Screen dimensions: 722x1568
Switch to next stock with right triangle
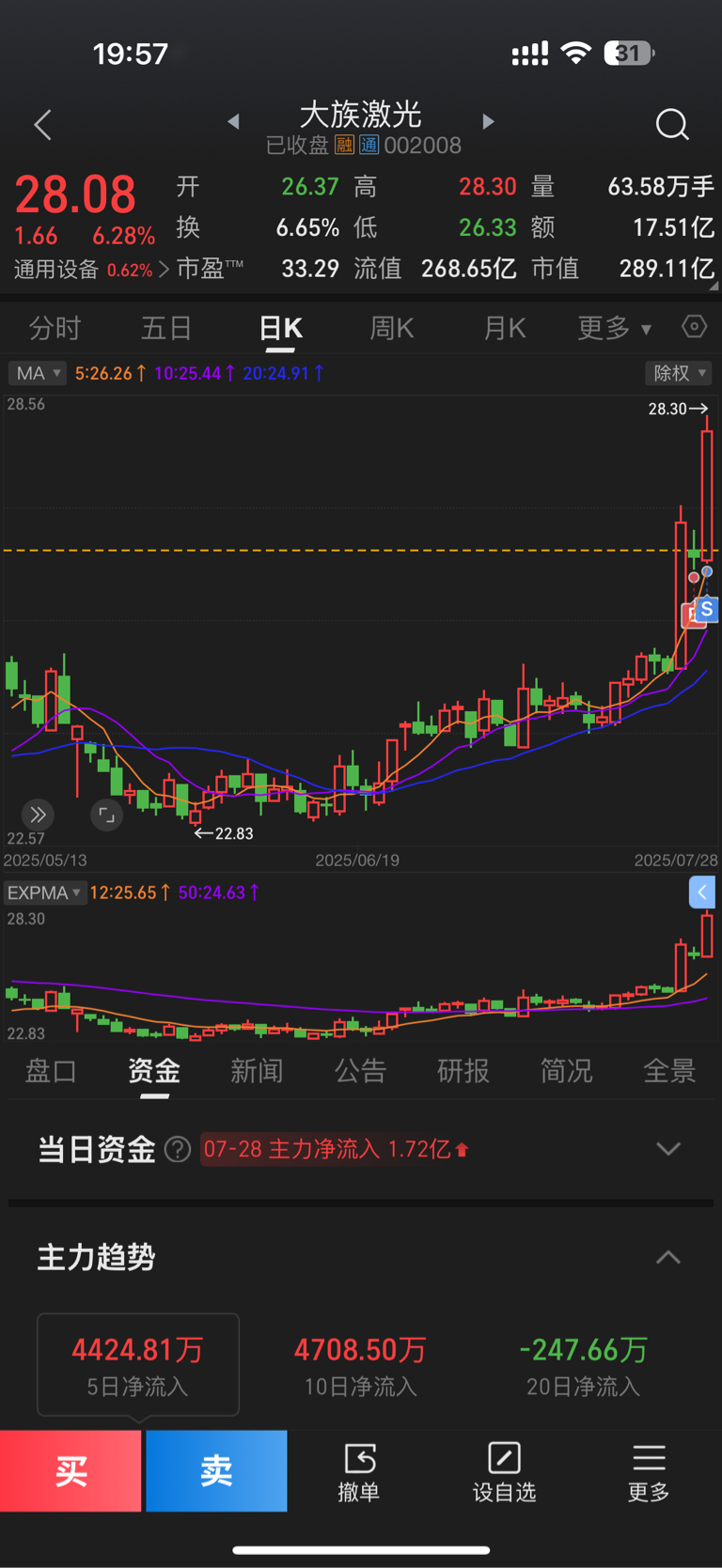[x=488, y=121]
